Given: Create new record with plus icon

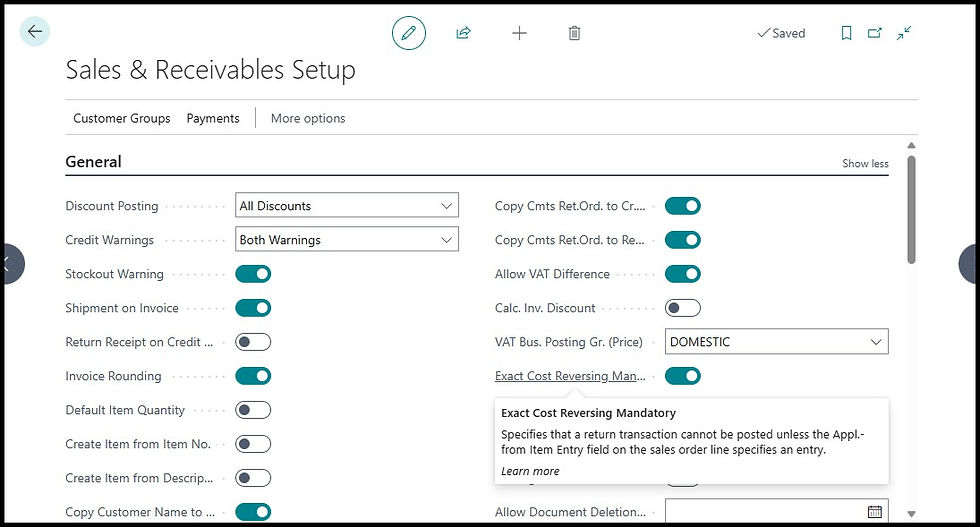Looking at the screenshot, I should point(519,33).
